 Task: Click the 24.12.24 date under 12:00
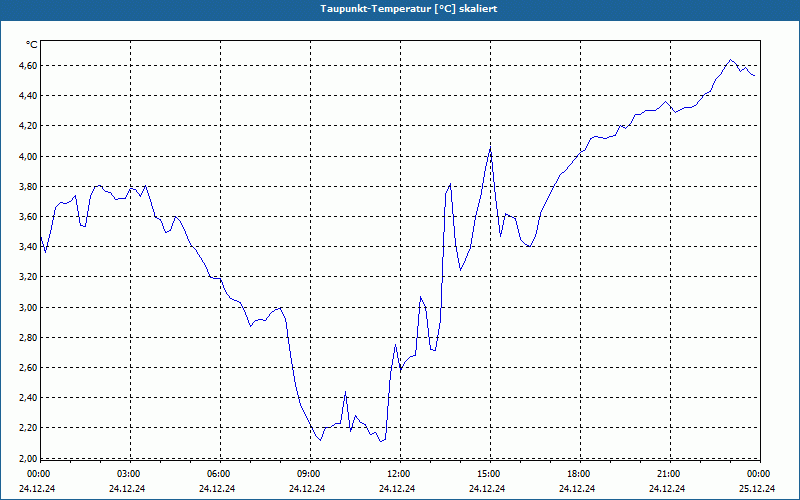[397, 489]
